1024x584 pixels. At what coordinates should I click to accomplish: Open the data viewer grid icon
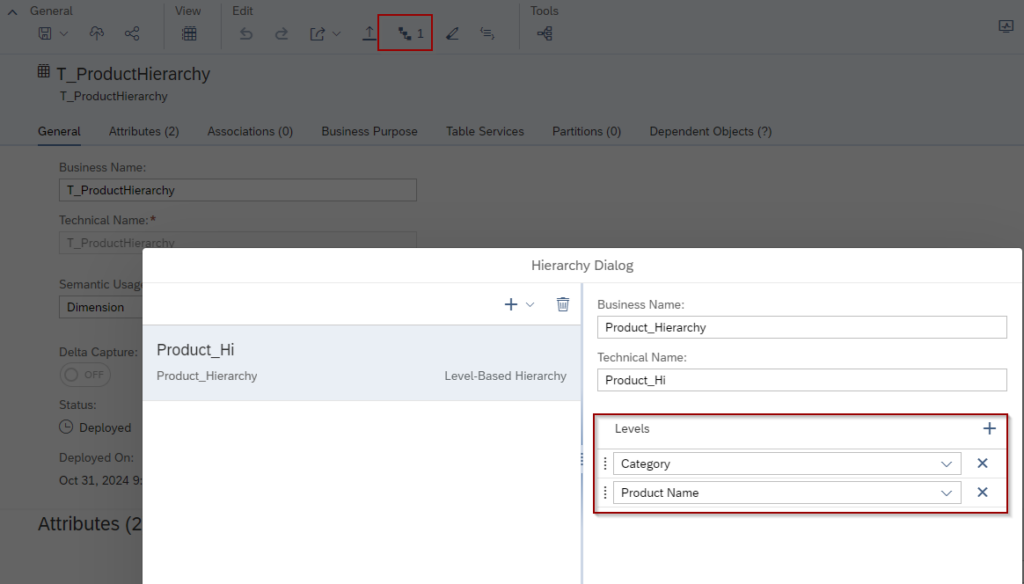[x=189, y=33]
